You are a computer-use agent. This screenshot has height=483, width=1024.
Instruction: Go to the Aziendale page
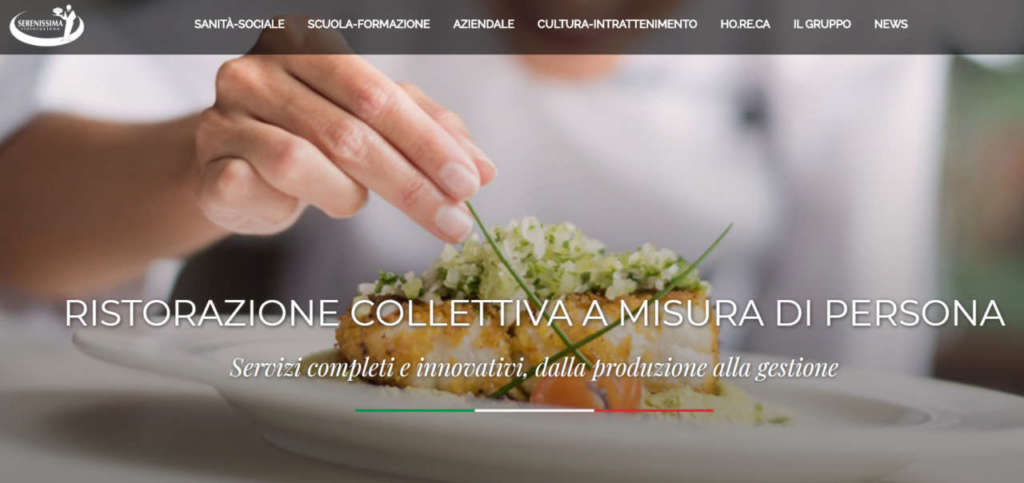(483, 24)
